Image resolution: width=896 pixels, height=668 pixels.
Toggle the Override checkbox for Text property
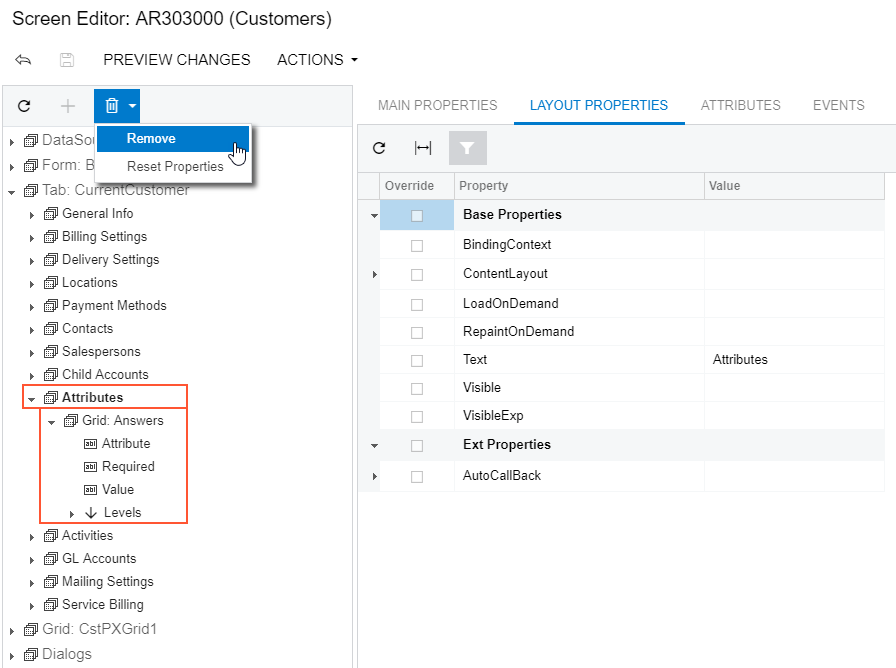(417, 360)
